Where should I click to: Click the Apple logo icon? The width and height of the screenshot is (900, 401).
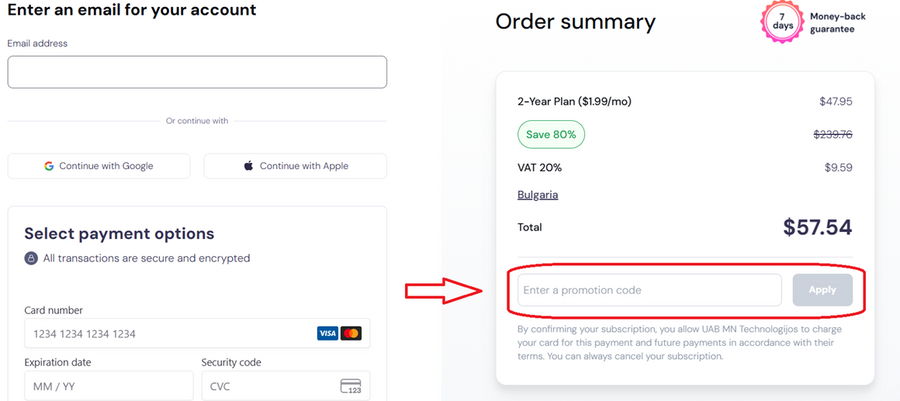click(x=249, y=166)
